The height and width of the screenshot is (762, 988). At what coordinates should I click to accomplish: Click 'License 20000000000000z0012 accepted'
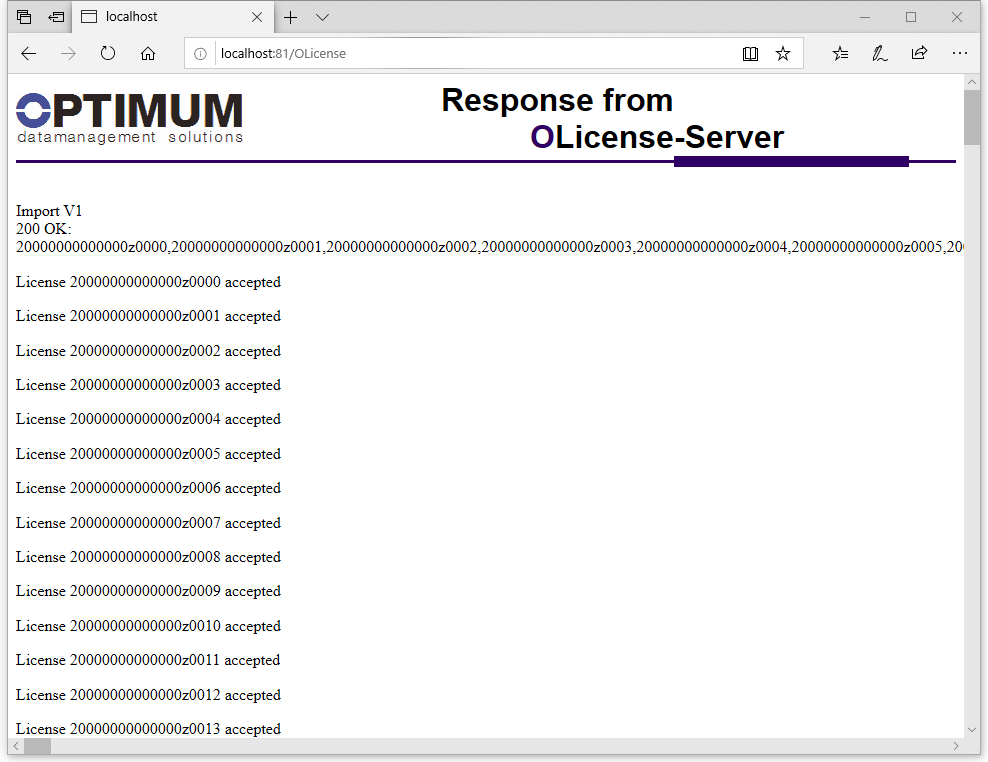(148, 695)
